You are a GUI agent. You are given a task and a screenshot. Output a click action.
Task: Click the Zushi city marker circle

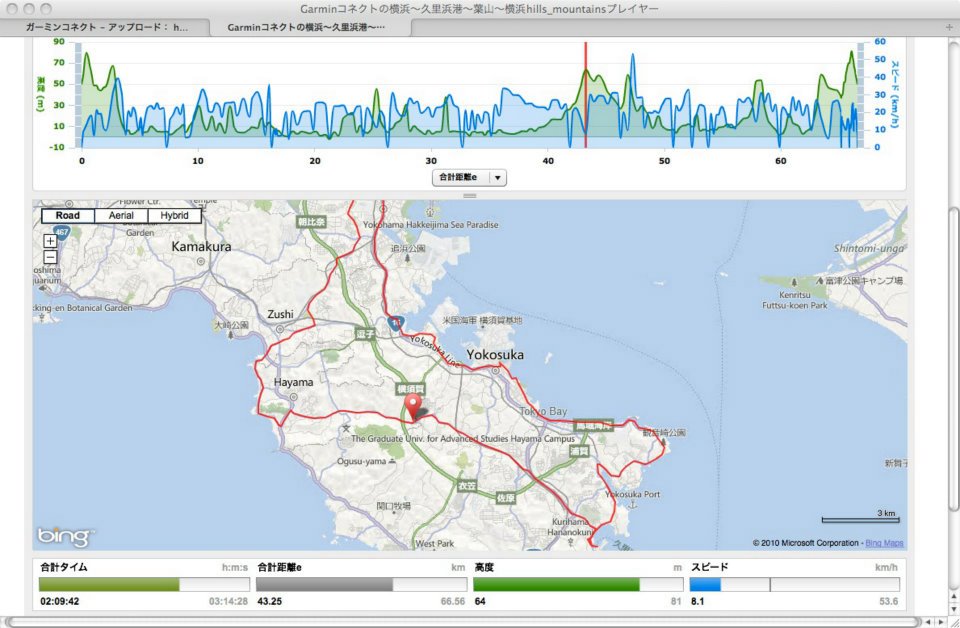pyautogui.click(x=280, y=329)
